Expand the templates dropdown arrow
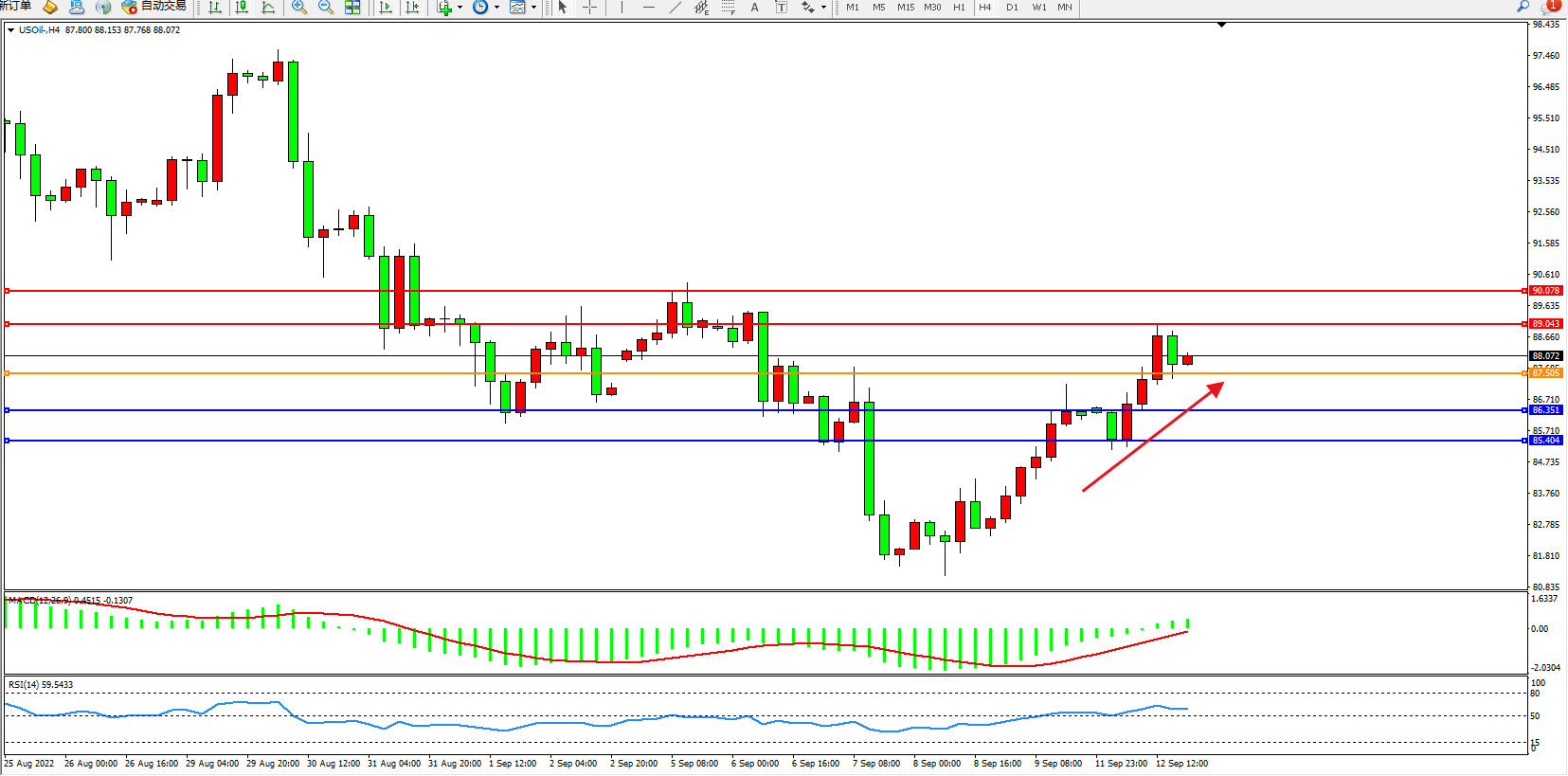 pyautogui.click(x=533, y=8)
